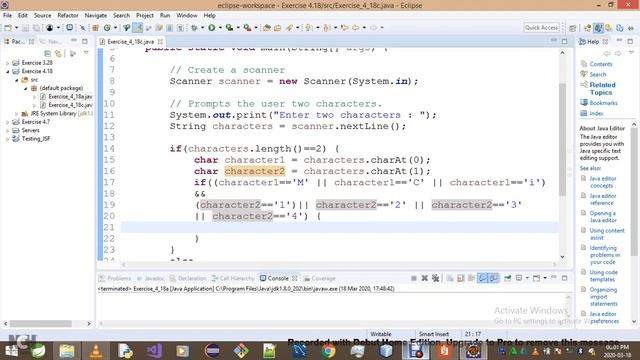This screenshot has width=640, height=360.
Task: Open Bookmarks link in Help panel
Action: click(x=603, y=103)
